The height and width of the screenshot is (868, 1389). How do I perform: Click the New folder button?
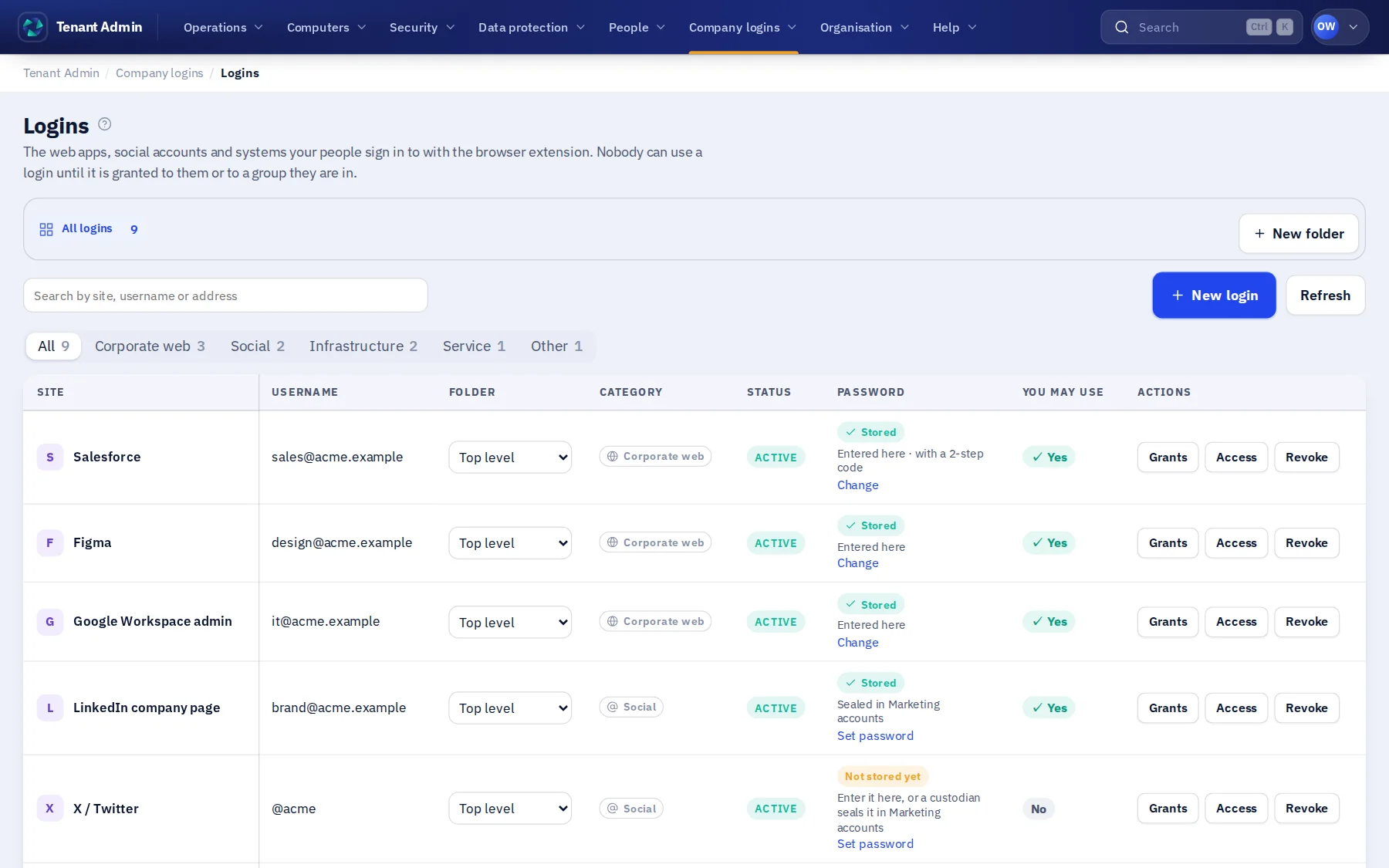[x=1299, y=233]
